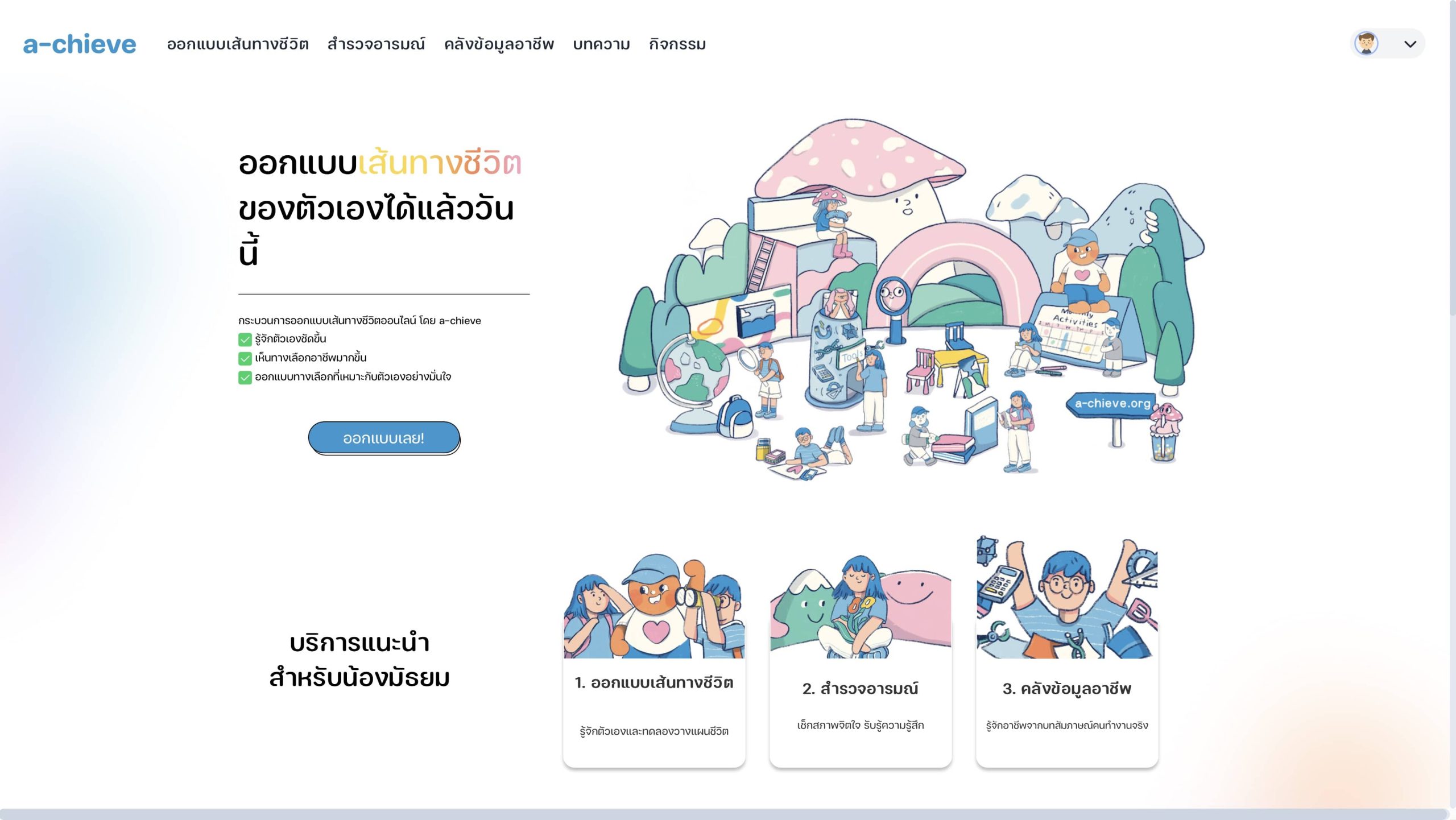The height and width of the screenshot is (820, 1456).
Task: Open card 3 boy with tools illustration
Action: coord(1067,597)
